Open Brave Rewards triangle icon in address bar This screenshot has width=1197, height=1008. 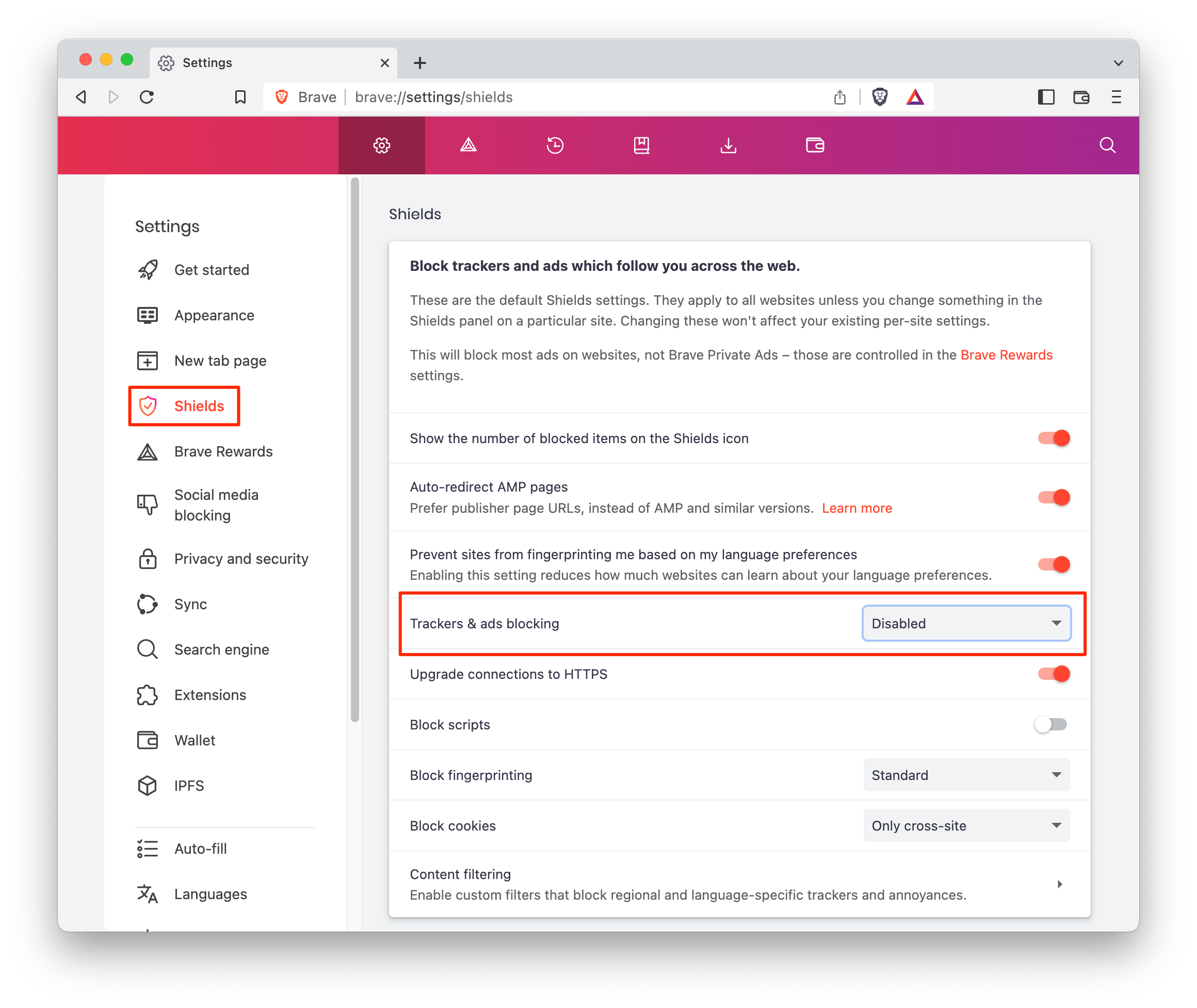(915, 97)
